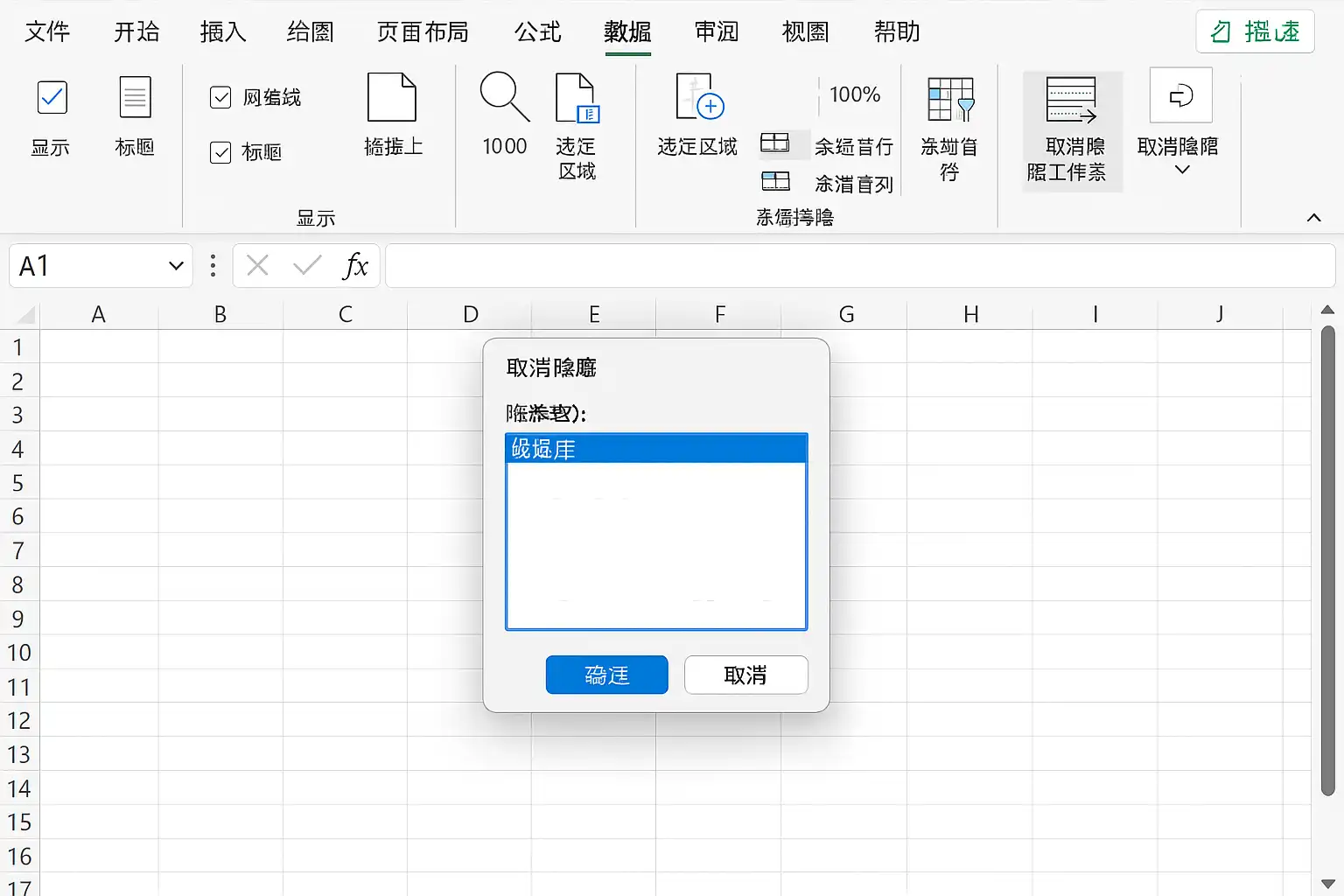Image resolution: width=1344 pixels, height=896 pixels.
Task: Switch to the 公式 ribbon tab
Action: coord(537,32)
